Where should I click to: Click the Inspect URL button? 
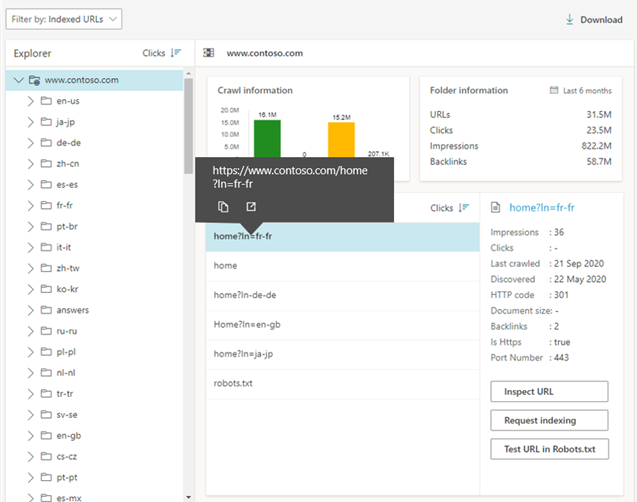pos(549,392)
